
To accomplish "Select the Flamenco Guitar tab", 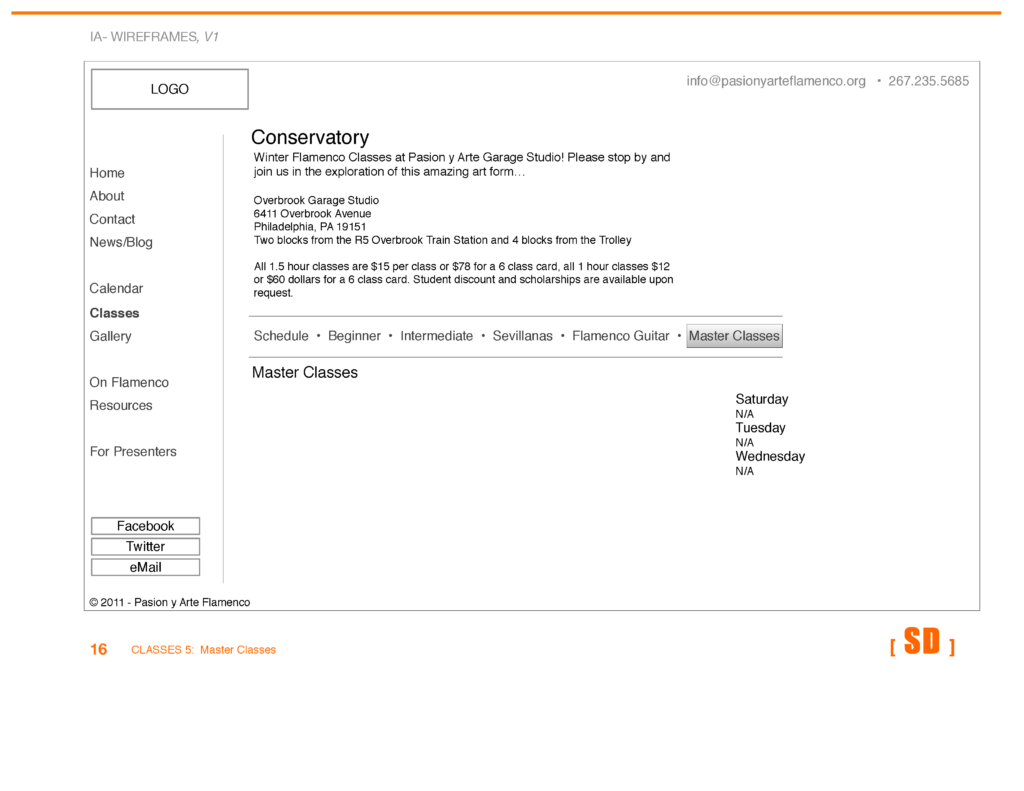I will [x=620, y=336].
